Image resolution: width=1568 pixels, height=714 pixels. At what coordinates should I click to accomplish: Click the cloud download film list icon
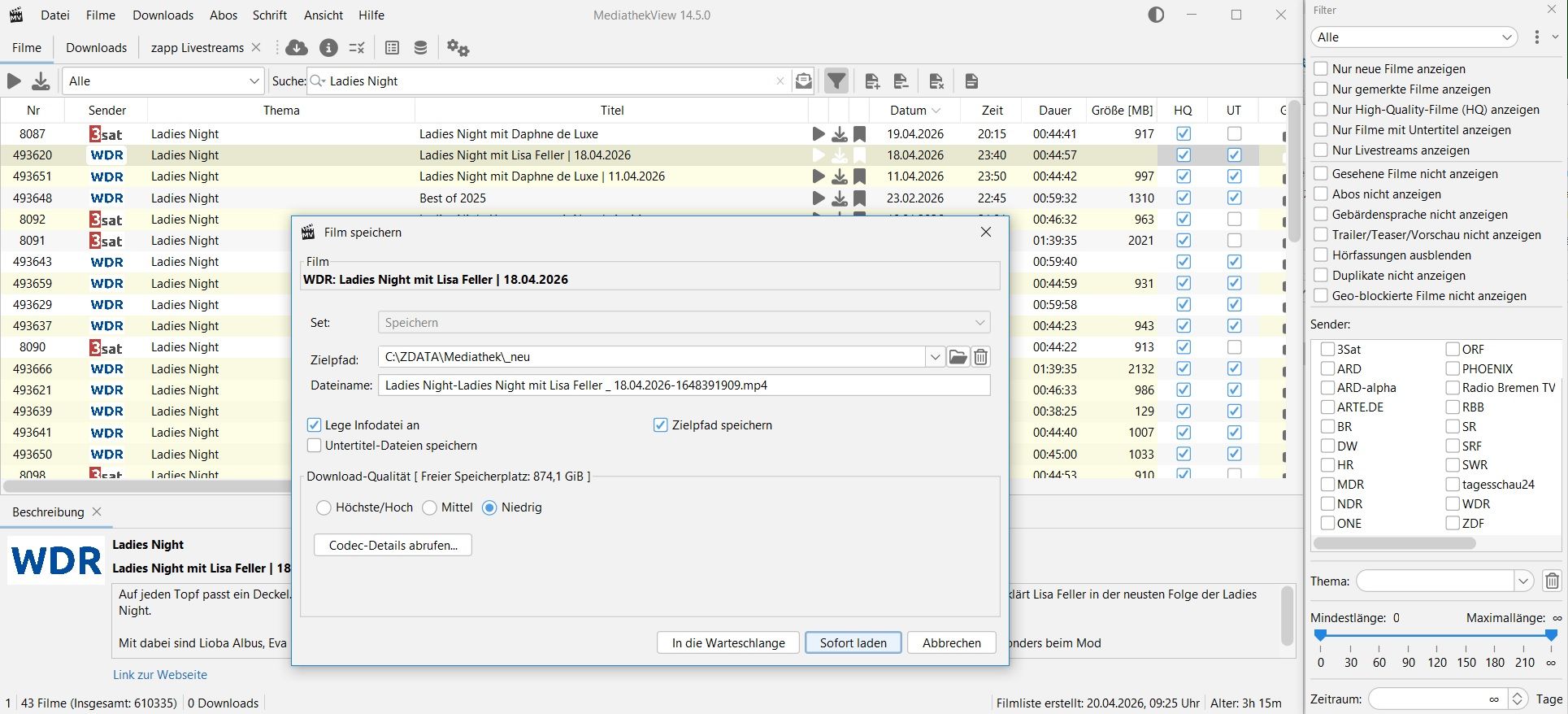297,48
